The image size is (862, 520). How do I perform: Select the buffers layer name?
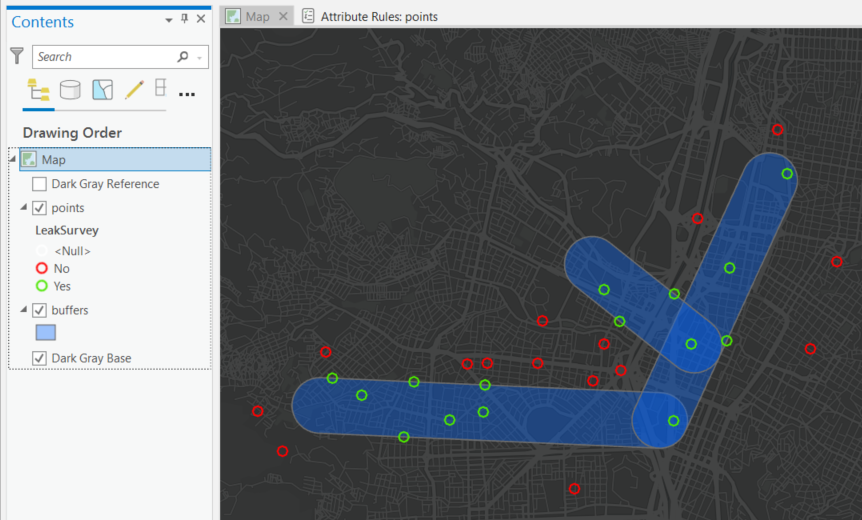tap(70, 310)
